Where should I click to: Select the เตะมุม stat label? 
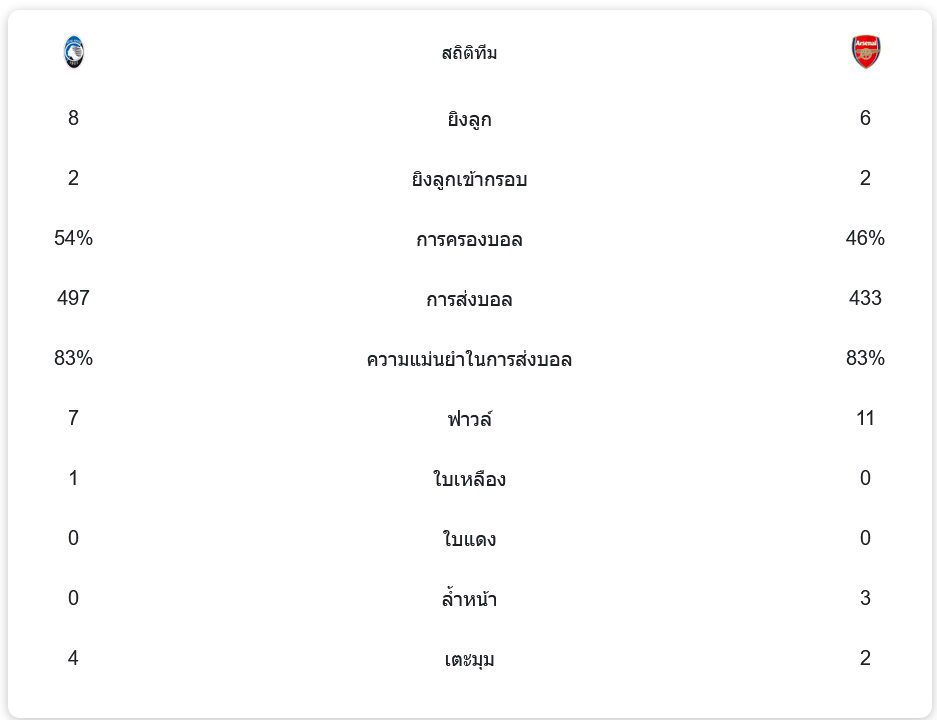coord(469,660)
